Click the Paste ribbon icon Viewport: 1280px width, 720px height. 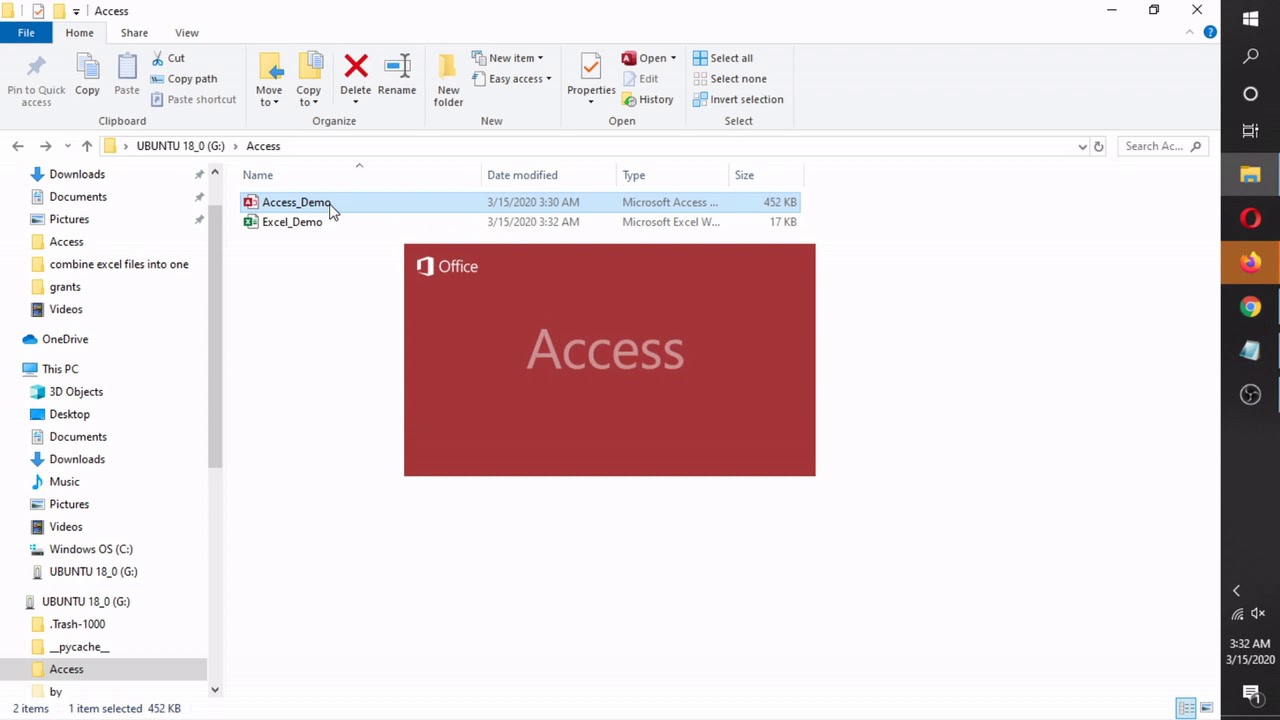[x=127, y=76]
